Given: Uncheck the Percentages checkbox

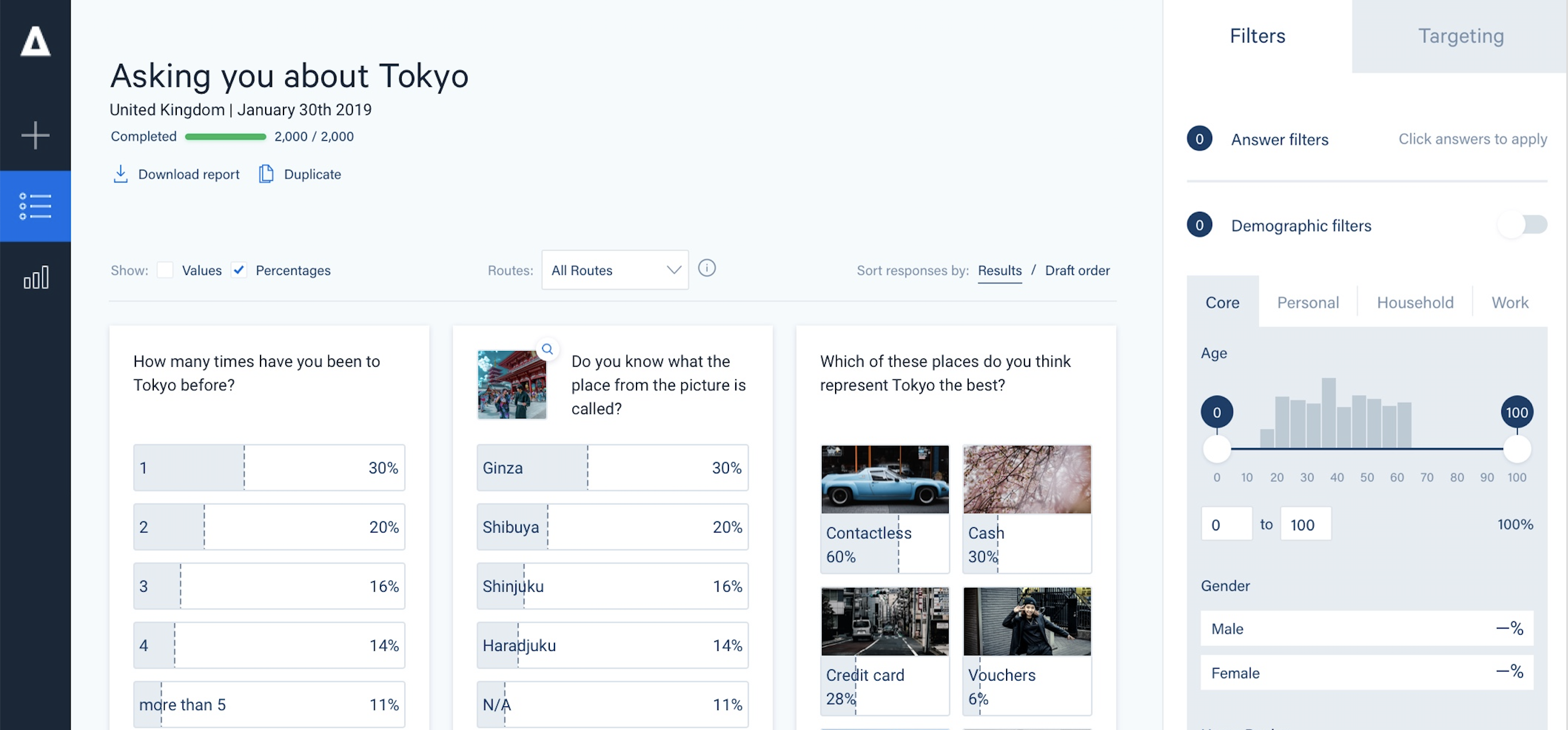Looking at the screenshot, I should coord(239,270).
